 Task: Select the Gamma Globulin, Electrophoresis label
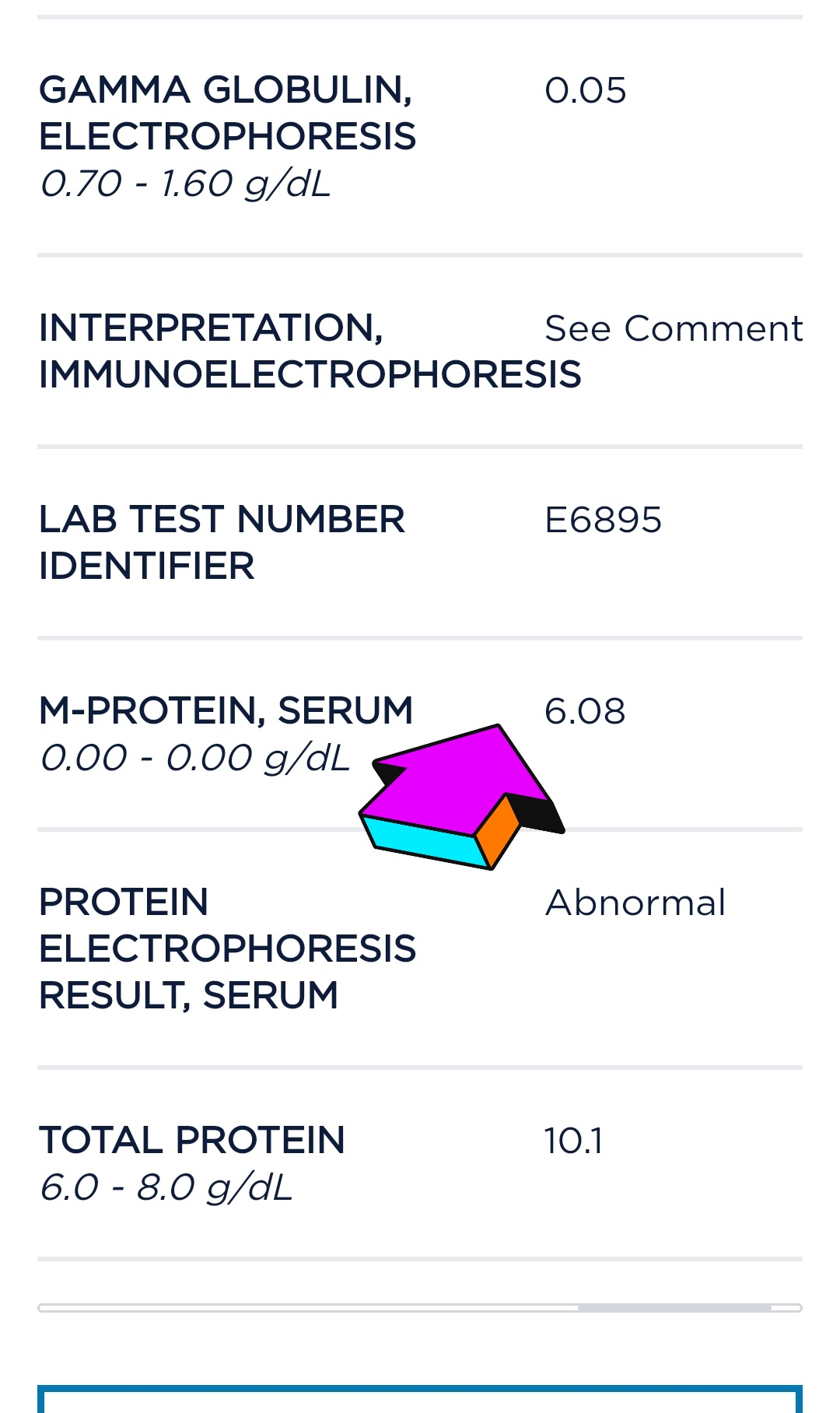[x=227, y=113]
